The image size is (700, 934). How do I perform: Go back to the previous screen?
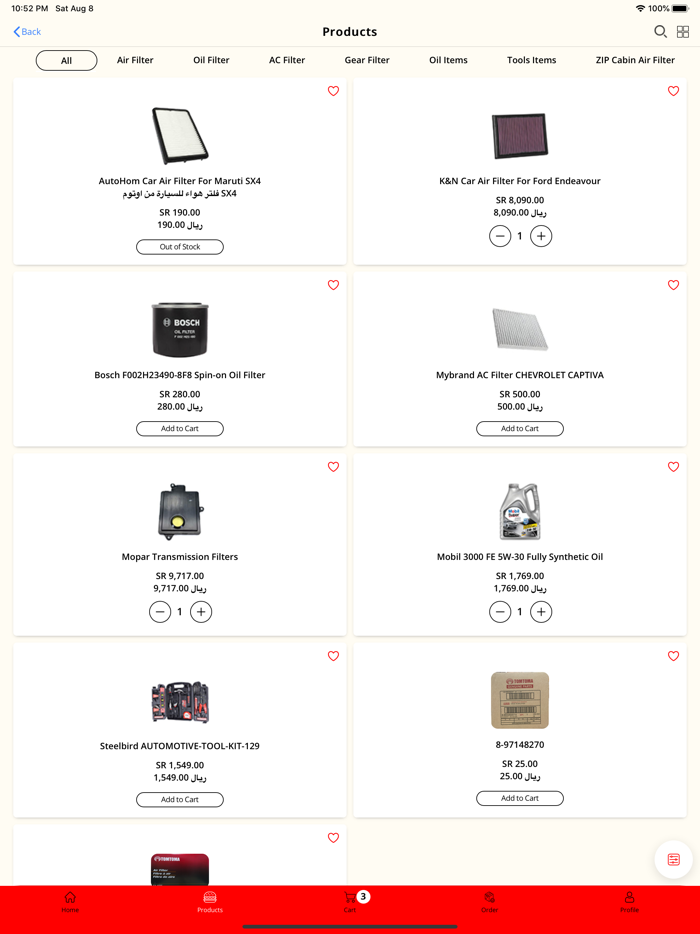click(x=28, y=32)
